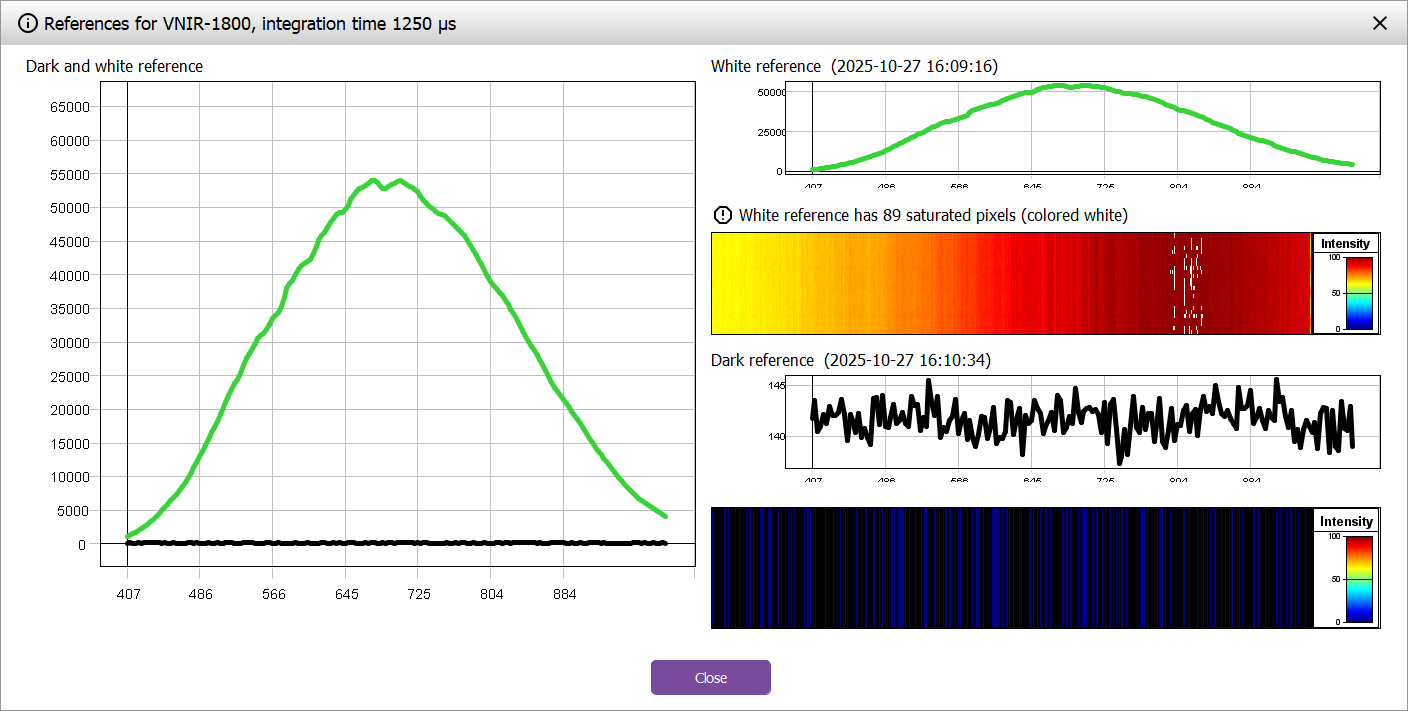1408x711 pixels.
Task: Click the 55000 y-axis label on large chart
Action: [70, 174]
